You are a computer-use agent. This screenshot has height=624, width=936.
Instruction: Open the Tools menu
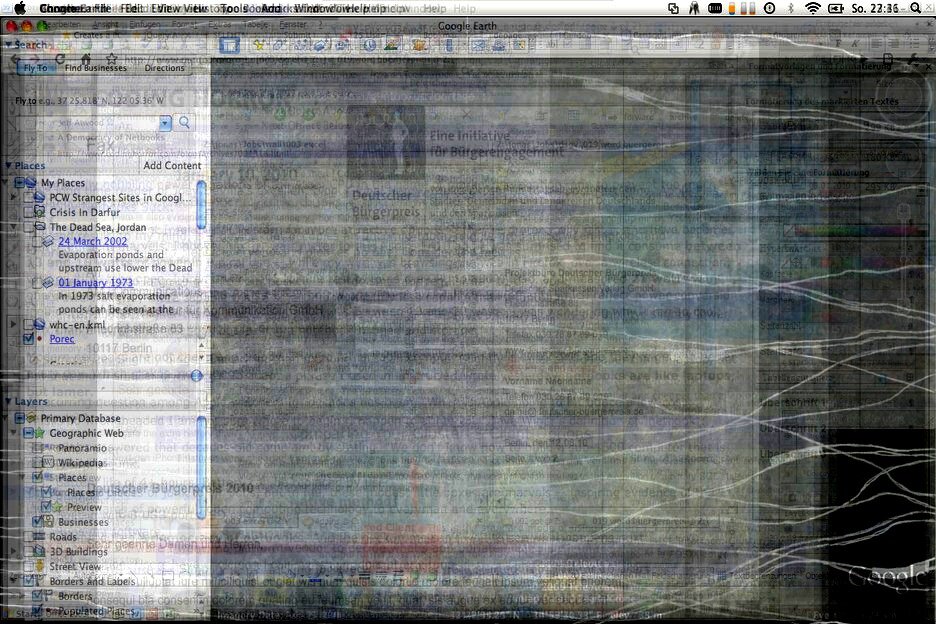click(x=235, y=8)
